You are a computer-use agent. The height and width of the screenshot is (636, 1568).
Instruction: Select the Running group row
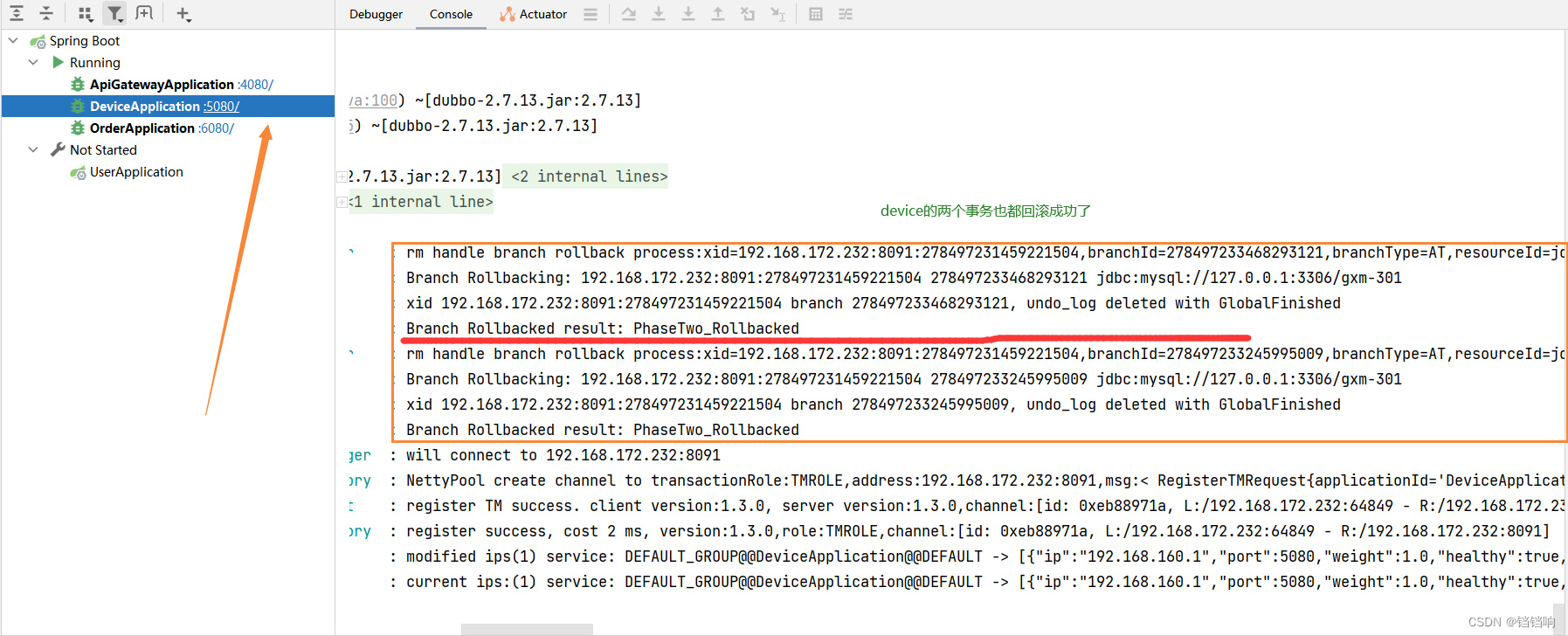95,62
